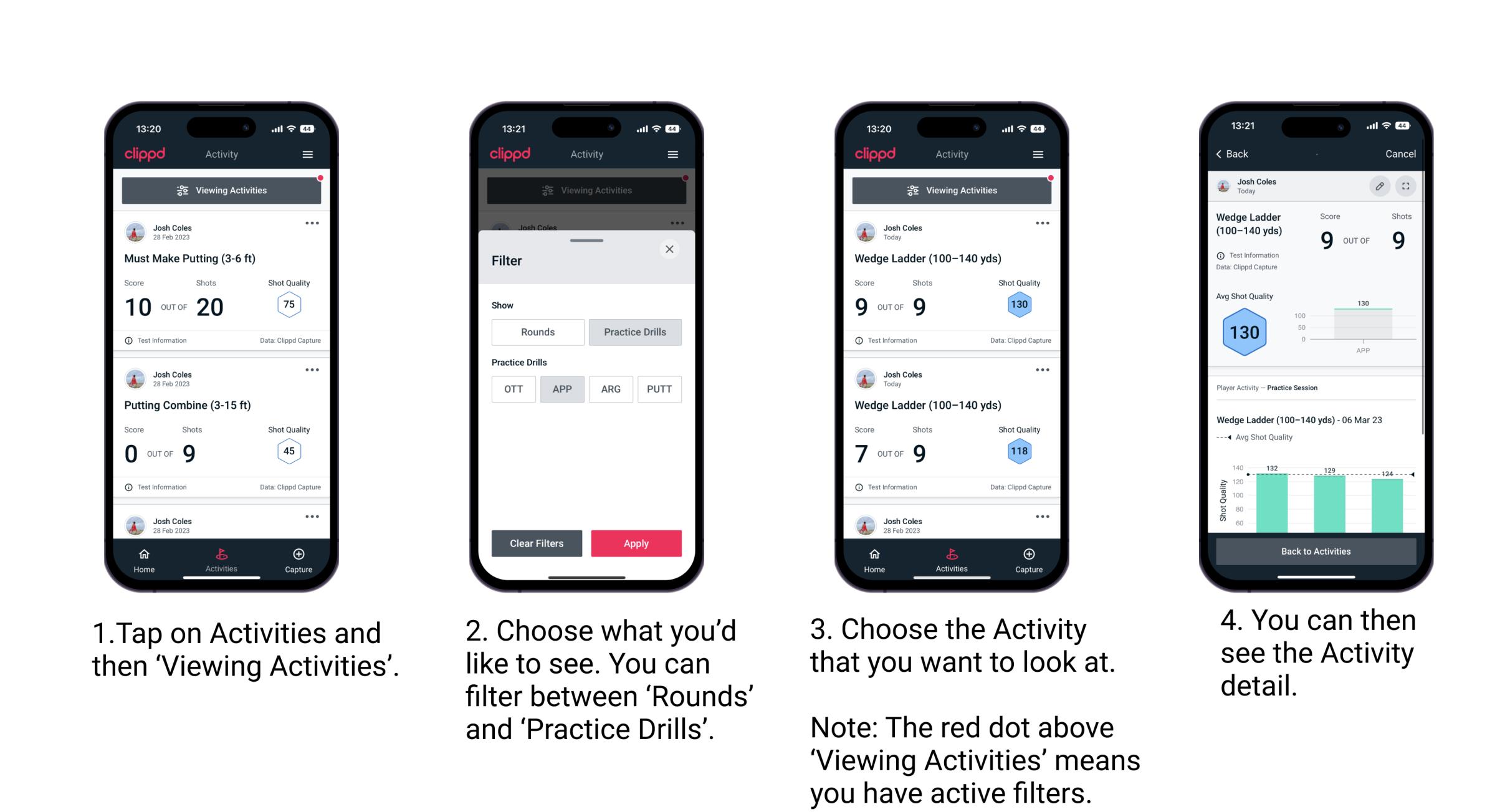Toggle the APP practice drill filter

(x=561, y=388)
